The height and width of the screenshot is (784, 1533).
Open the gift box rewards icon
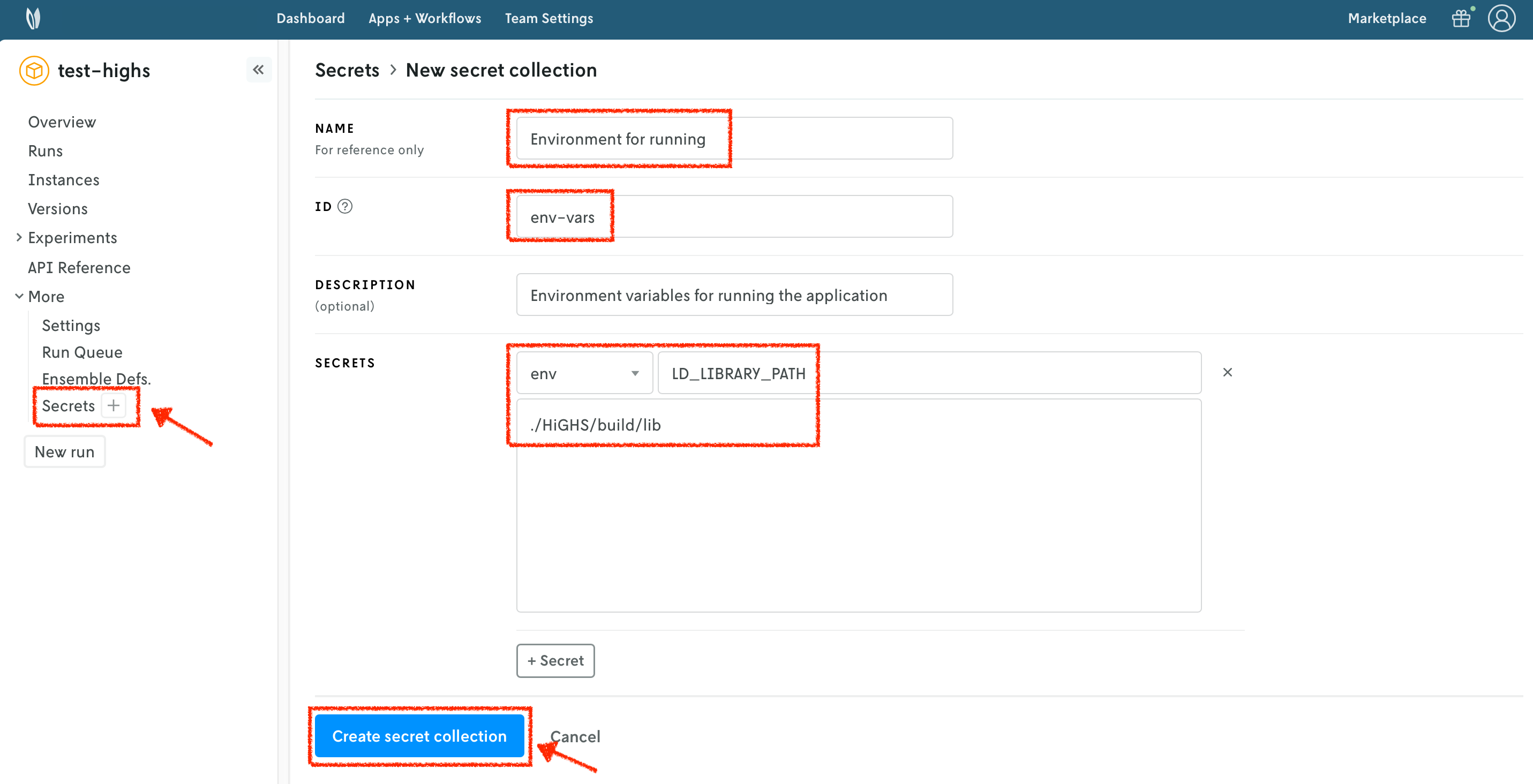click(1461, 18)
